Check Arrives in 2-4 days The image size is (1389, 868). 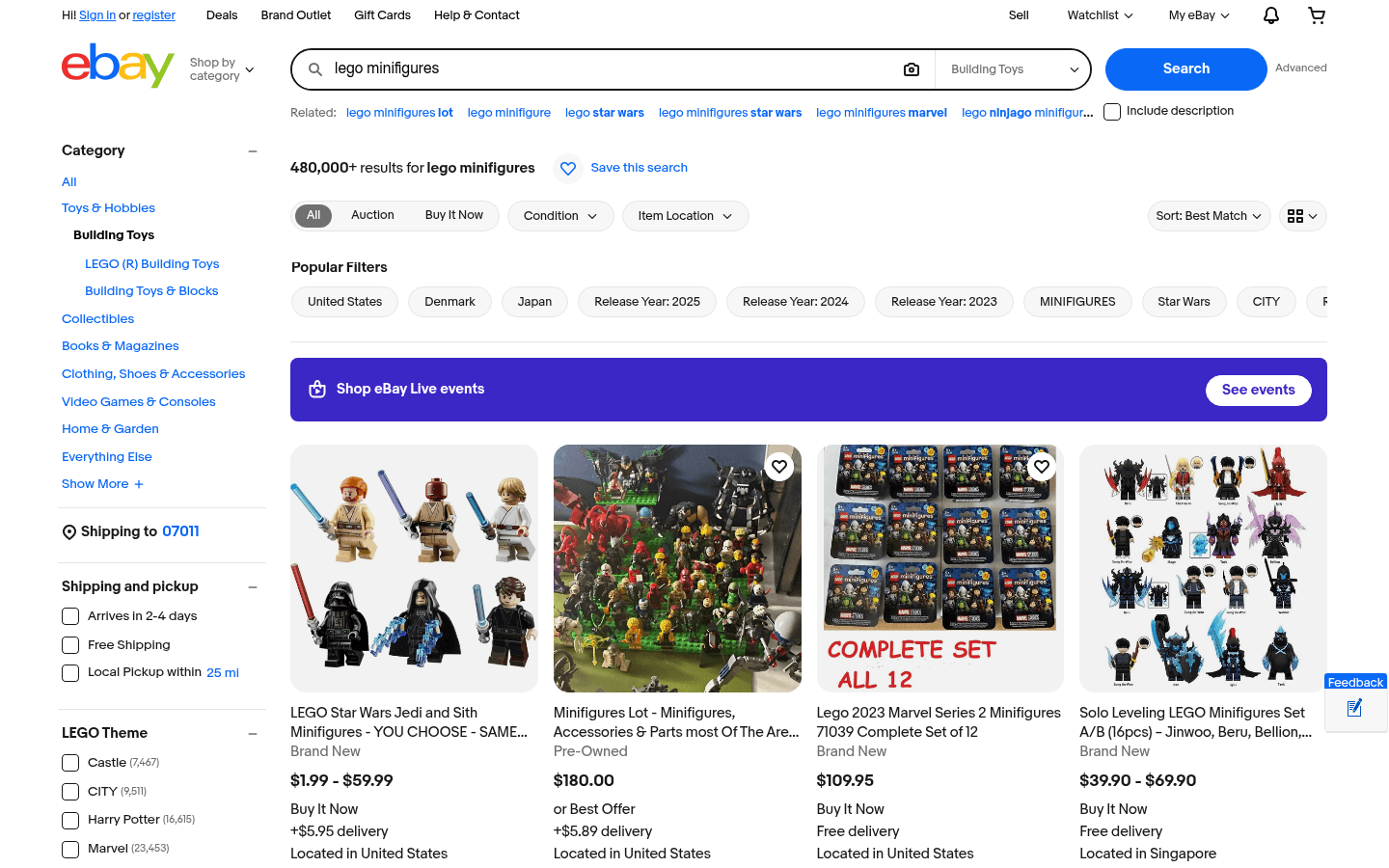(x=70, y=616)
